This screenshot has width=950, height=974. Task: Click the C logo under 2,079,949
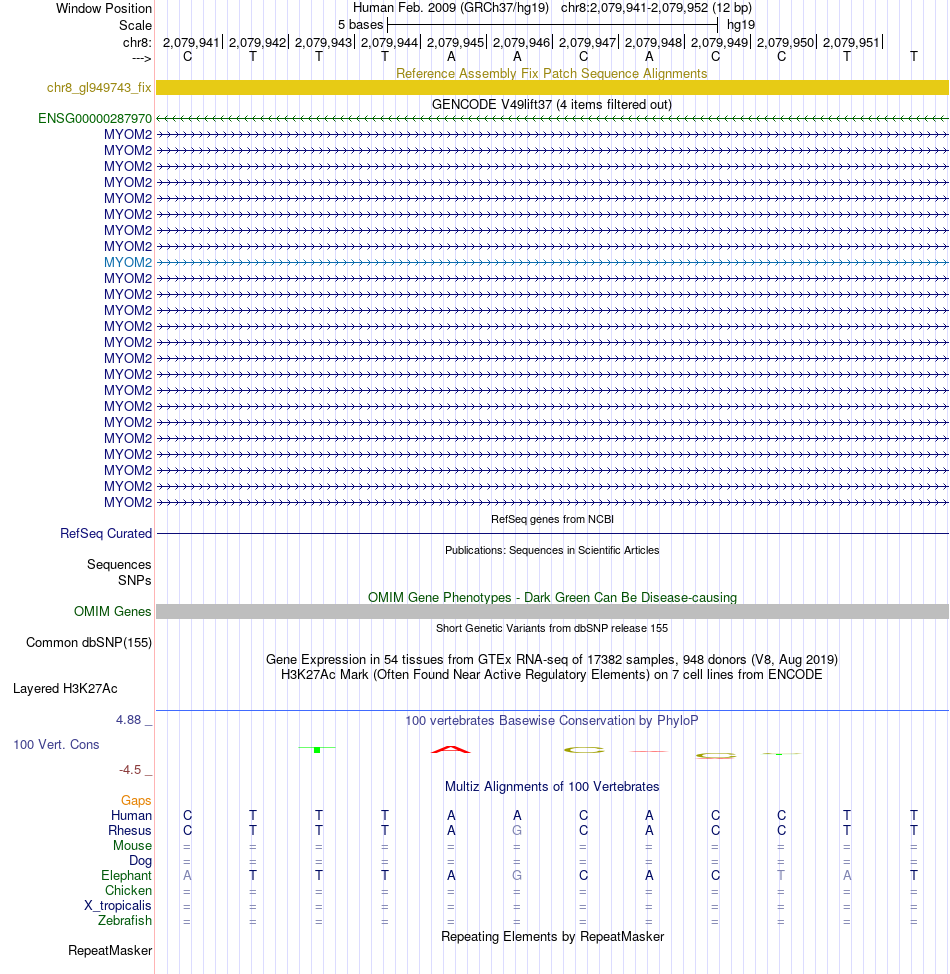[x=716, y=755]
